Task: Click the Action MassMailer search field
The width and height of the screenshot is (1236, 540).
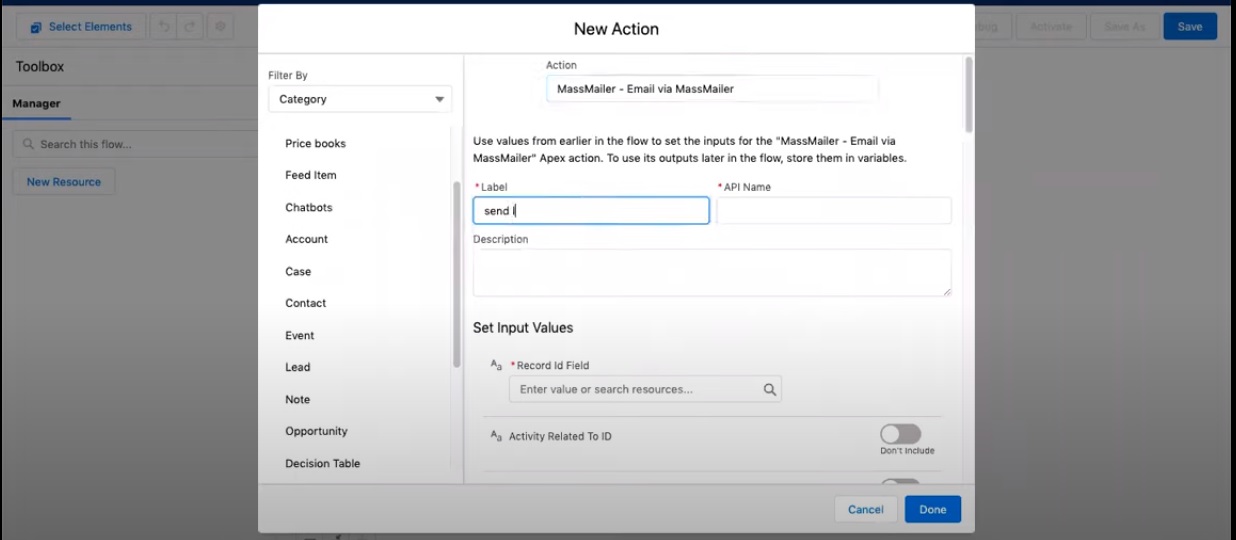Action: [712, 89]
